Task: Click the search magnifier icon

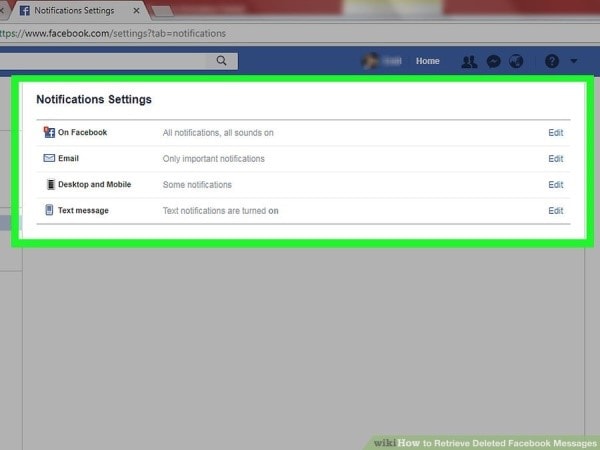Action: 221,61
